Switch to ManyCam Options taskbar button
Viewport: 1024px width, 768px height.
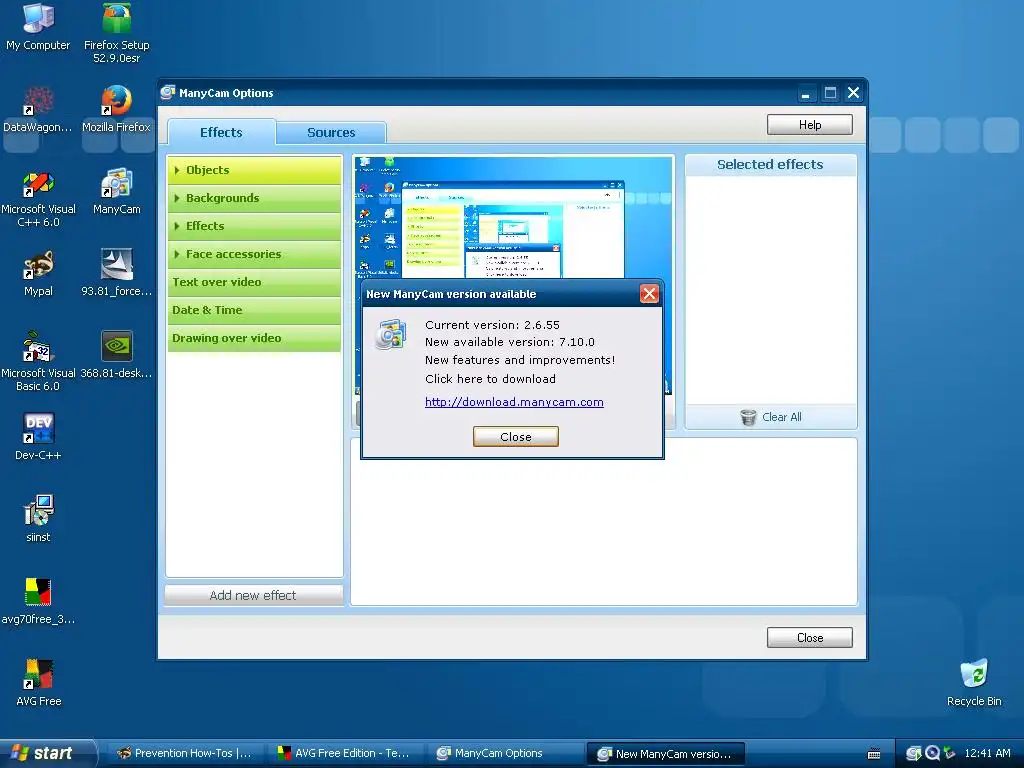504,754
